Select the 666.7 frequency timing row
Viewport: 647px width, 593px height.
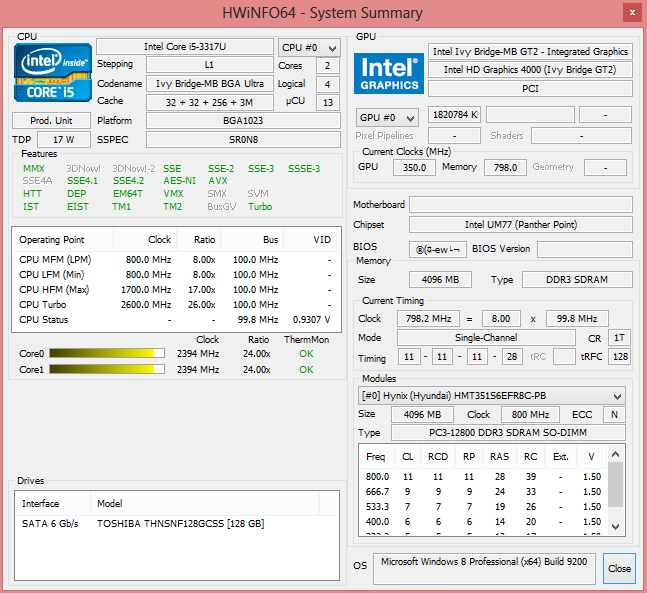[x=483, y=491]
